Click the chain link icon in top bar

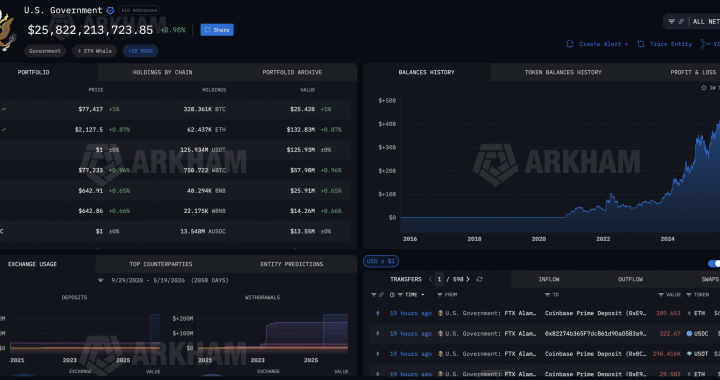click(x=681, y=22)
